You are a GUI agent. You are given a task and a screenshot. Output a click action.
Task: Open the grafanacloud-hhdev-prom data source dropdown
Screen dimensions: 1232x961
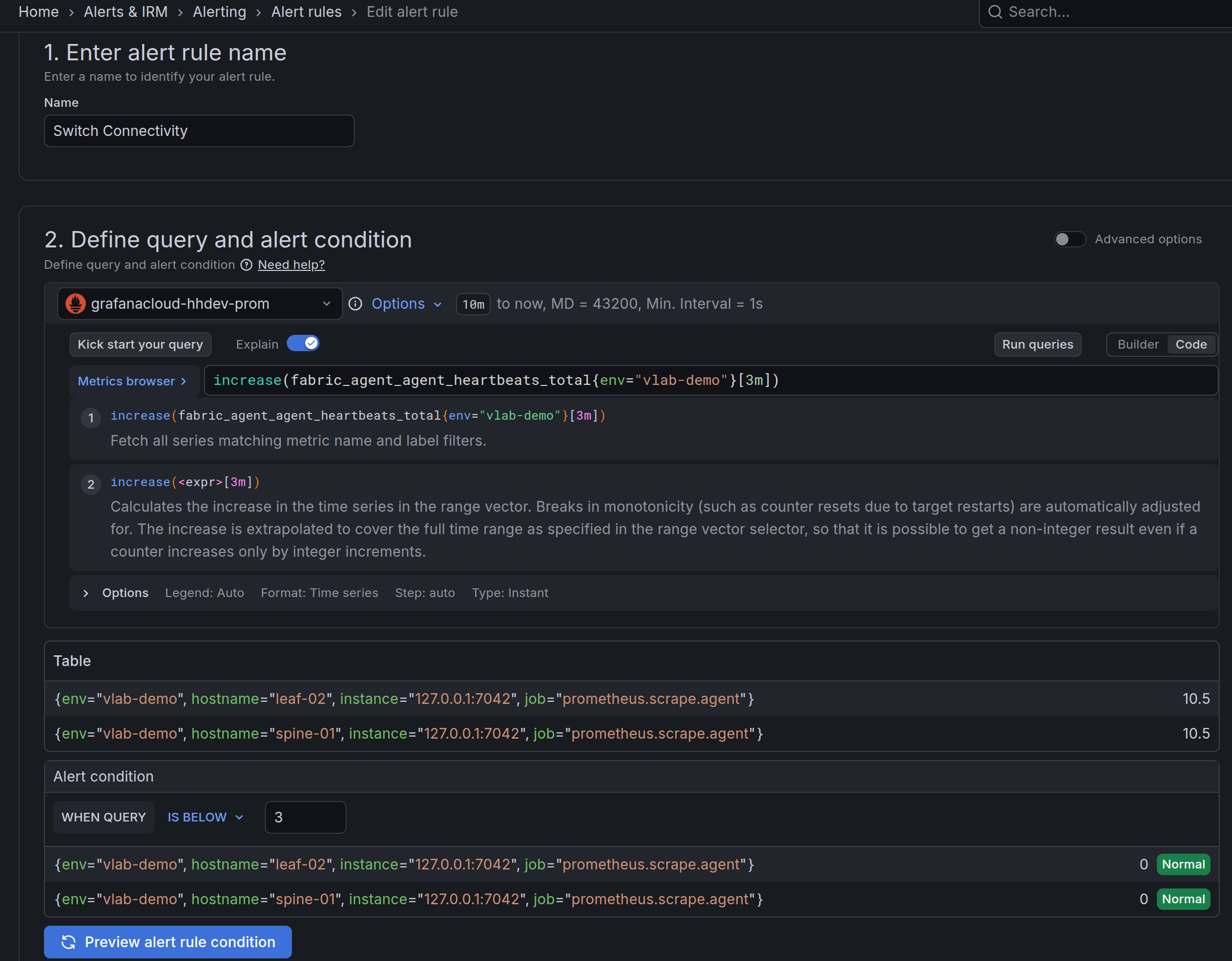[200, 304]
